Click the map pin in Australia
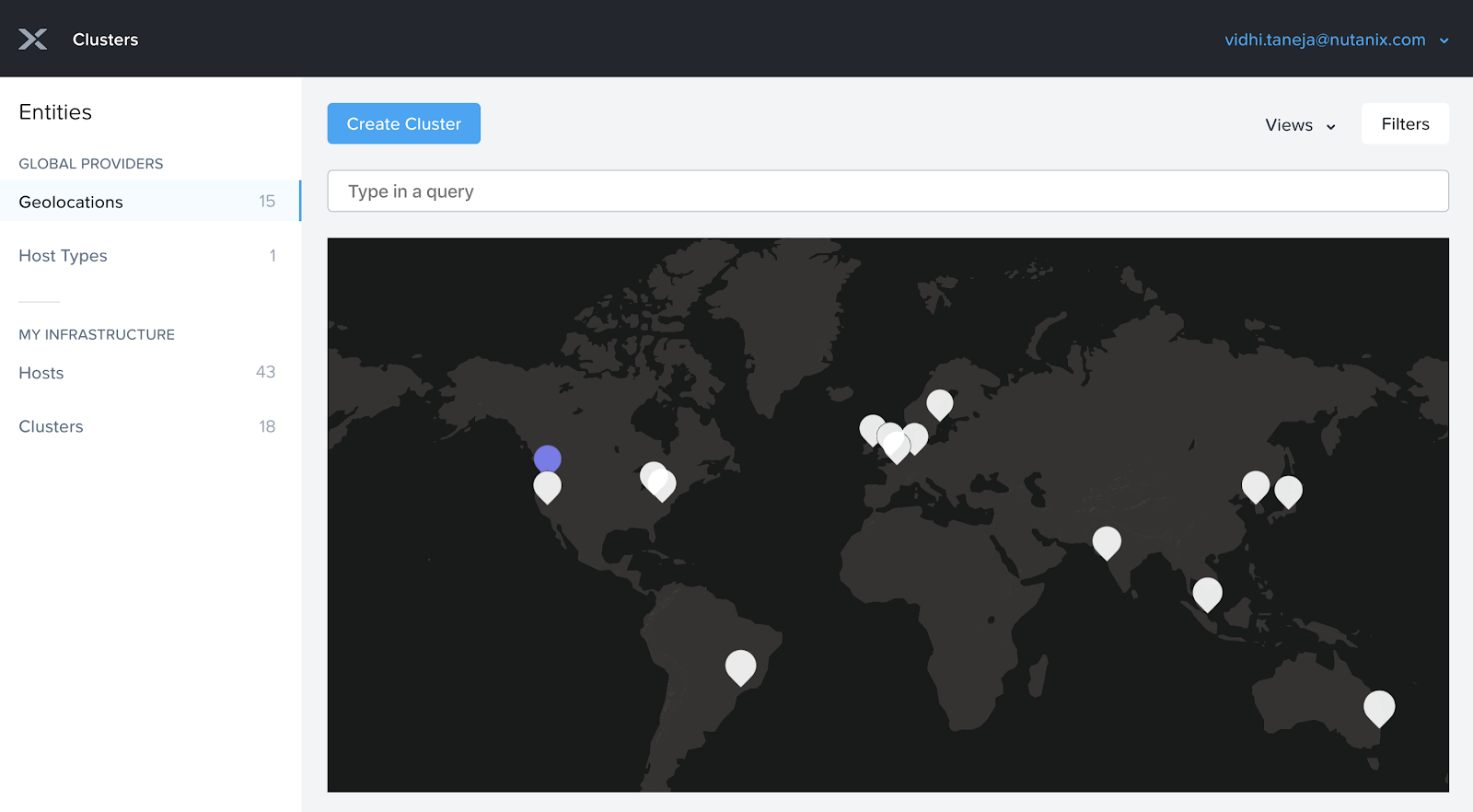 (1378, 707)
